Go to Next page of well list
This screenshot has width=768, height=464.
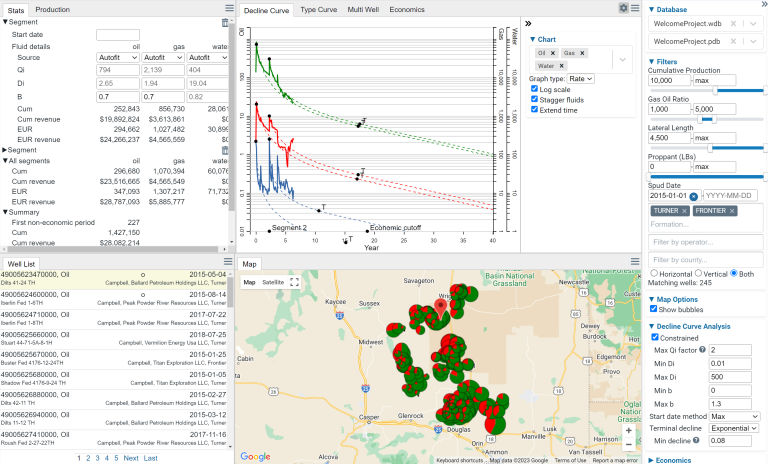tap(131, 458)
